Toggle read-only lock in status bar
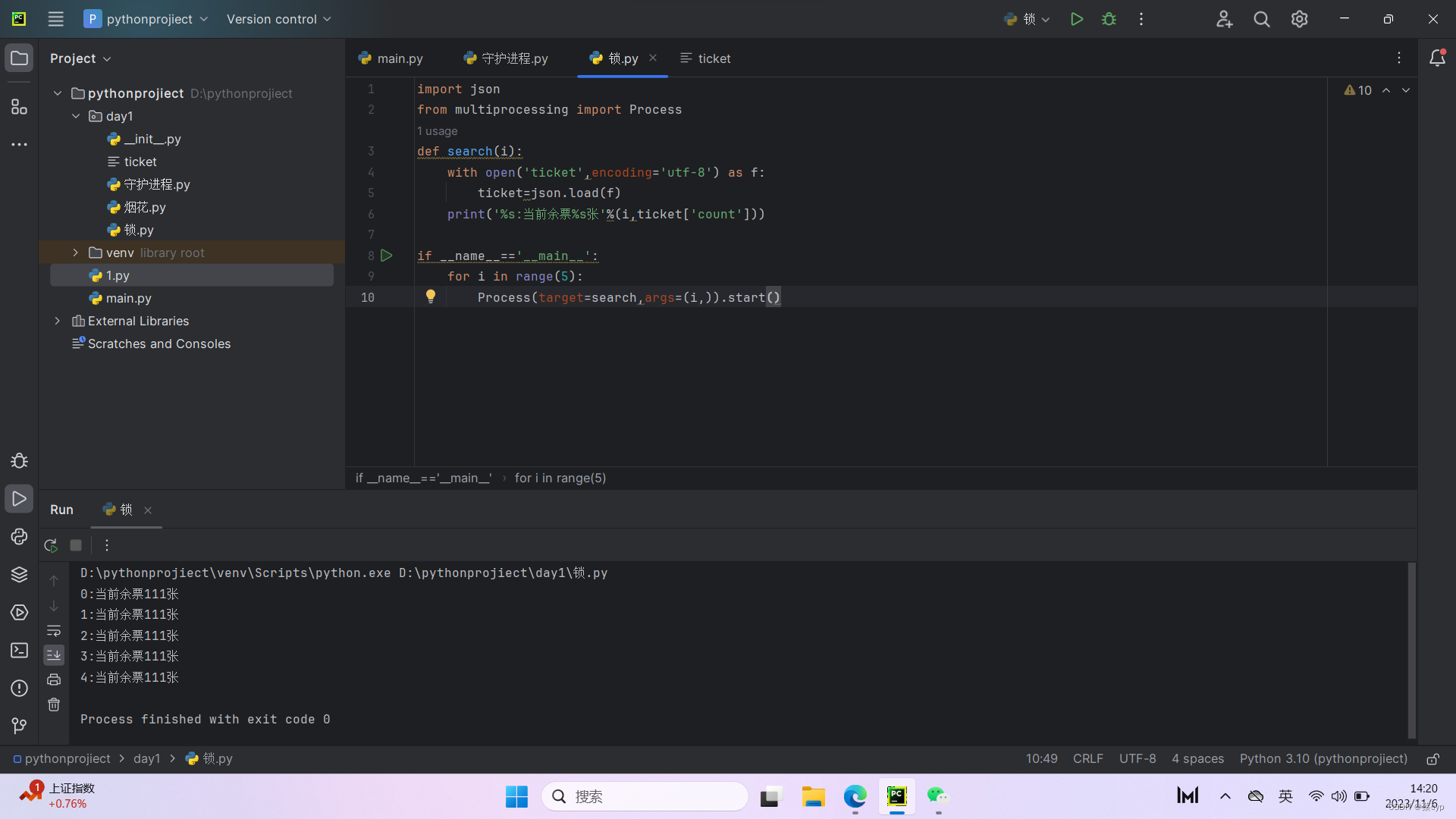 pyautogui.click(x=1432, y=759)
